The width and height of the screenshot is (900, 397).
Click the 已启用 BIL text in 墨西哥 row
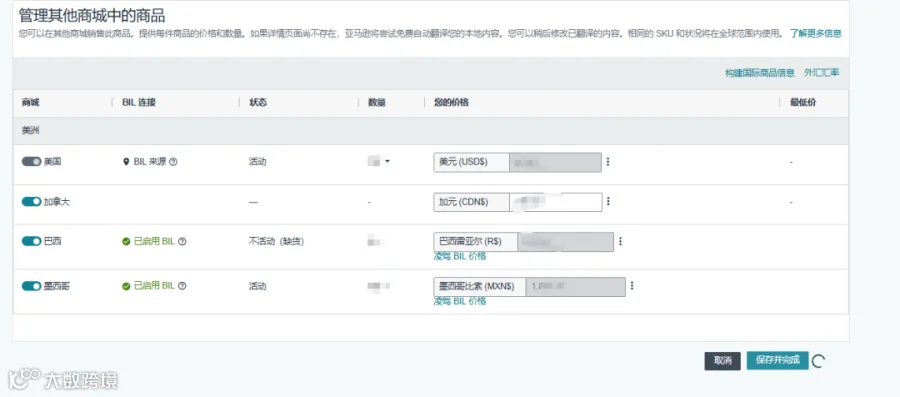tap(154, 286)
